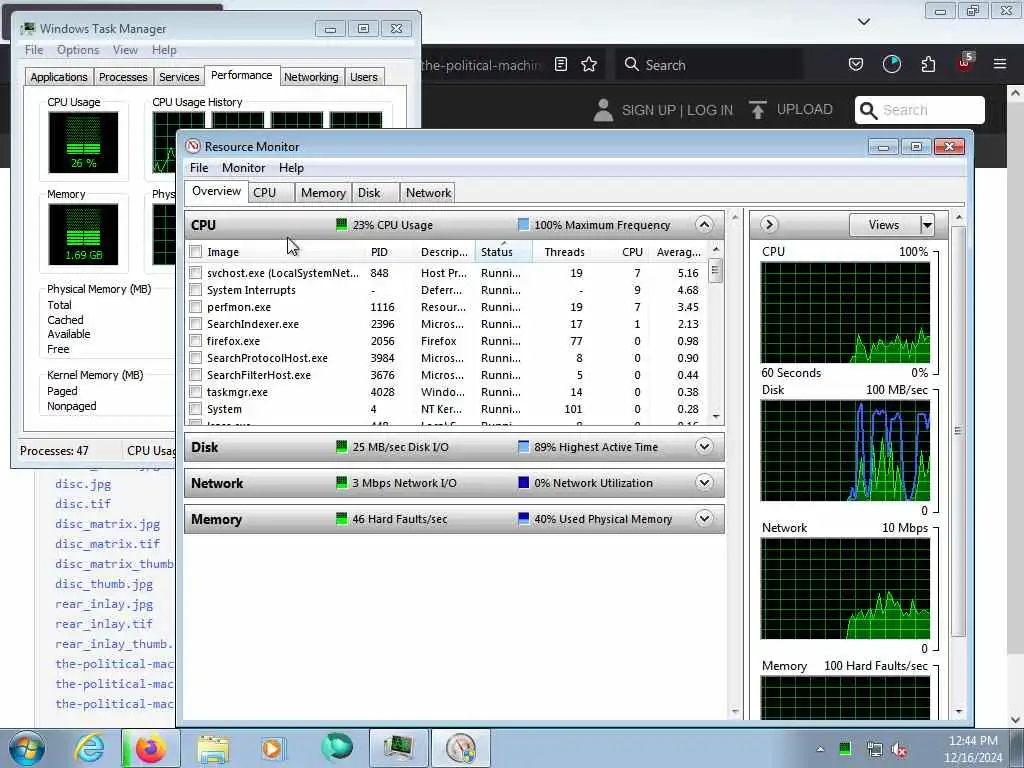The image size is (1024, 768).
Task: Click the Task Manager taskbar icon
Action: 398,748
